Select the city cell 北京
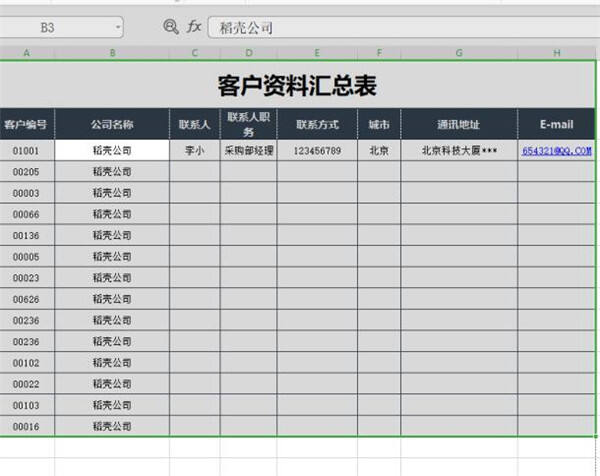Viewport: 600px width, 476px height. click(379, 150)
